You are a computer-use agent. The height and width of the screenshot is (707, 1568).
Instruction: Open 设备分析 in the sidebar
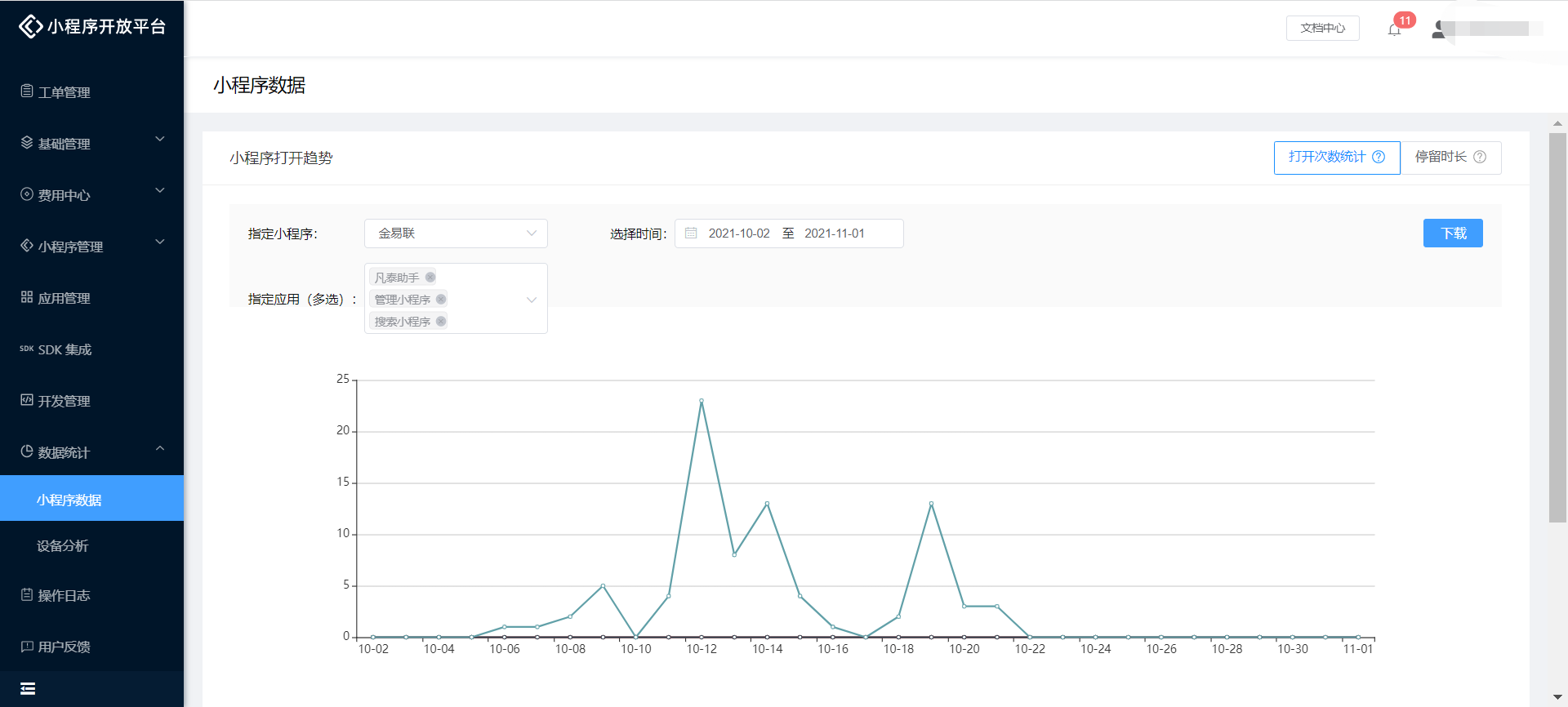tap(63, 545)
